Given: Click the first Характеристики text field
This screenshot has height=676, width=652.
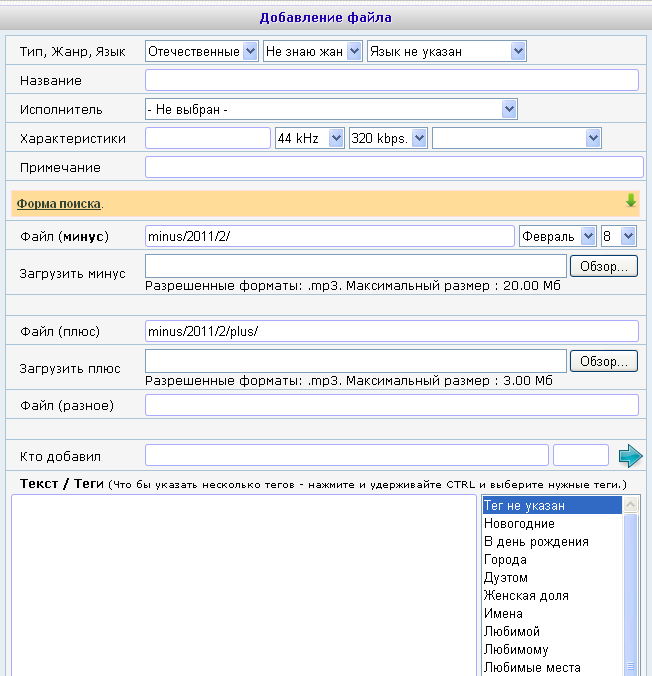Looking at the screenshot, I should pyautogui.click(x=208, y=138).
